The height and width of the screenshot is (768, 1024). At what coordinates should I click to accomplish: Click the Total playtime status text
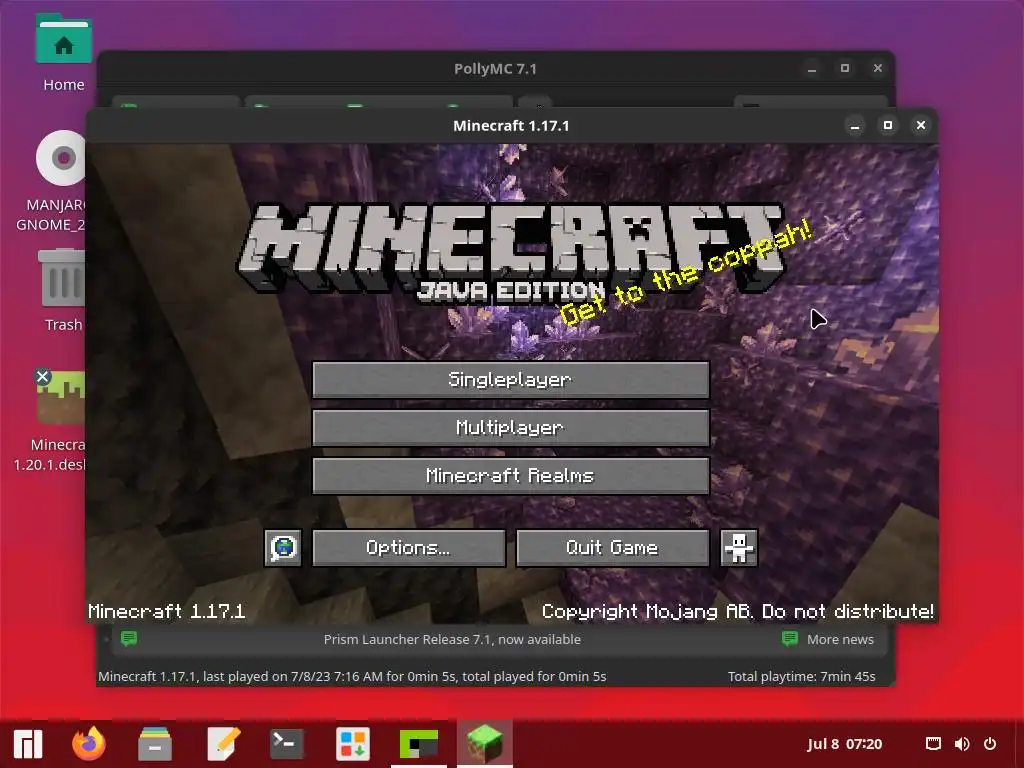[801, 677]
